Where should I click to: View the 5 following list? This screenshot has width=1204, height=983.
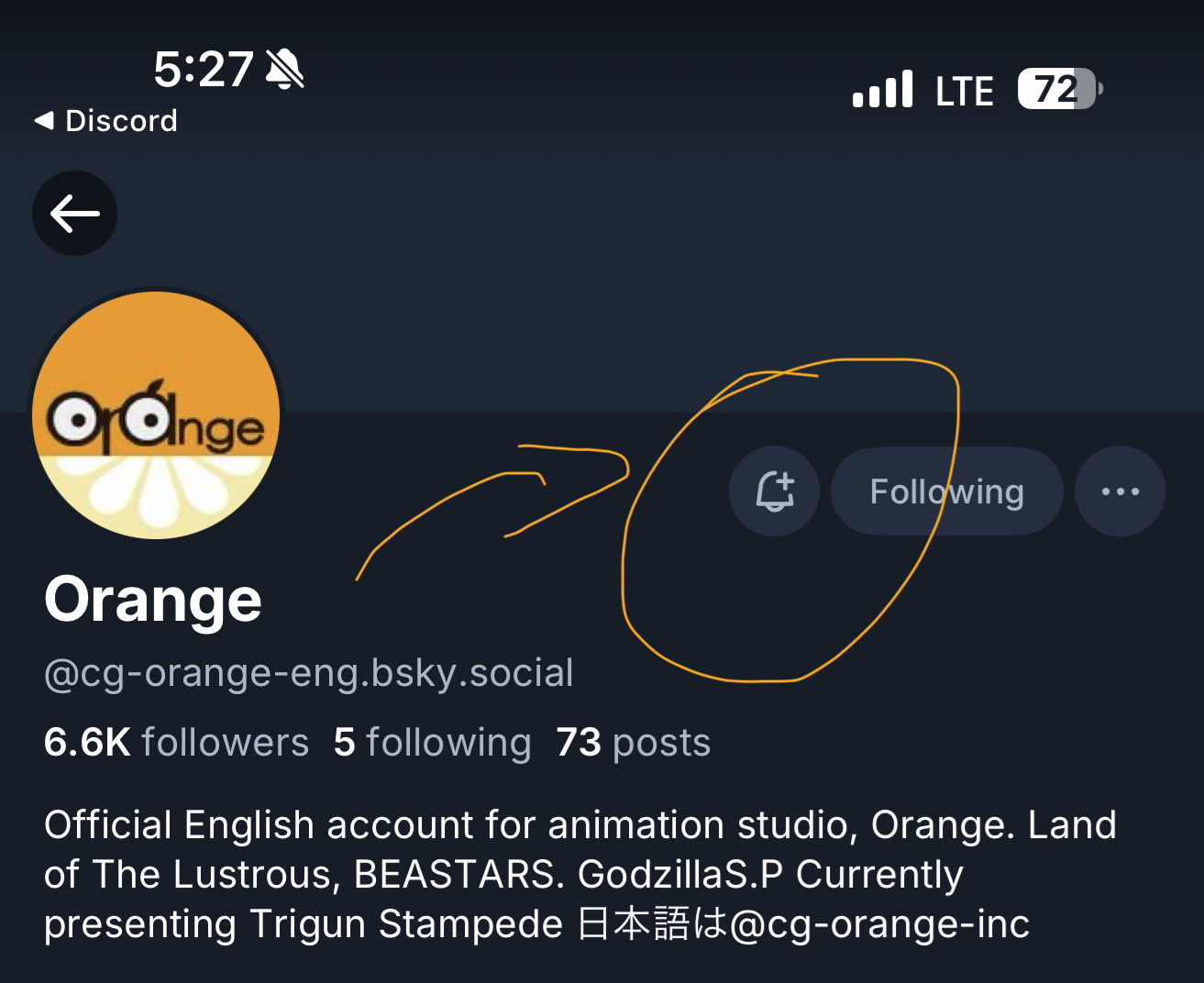click(432, 743)
